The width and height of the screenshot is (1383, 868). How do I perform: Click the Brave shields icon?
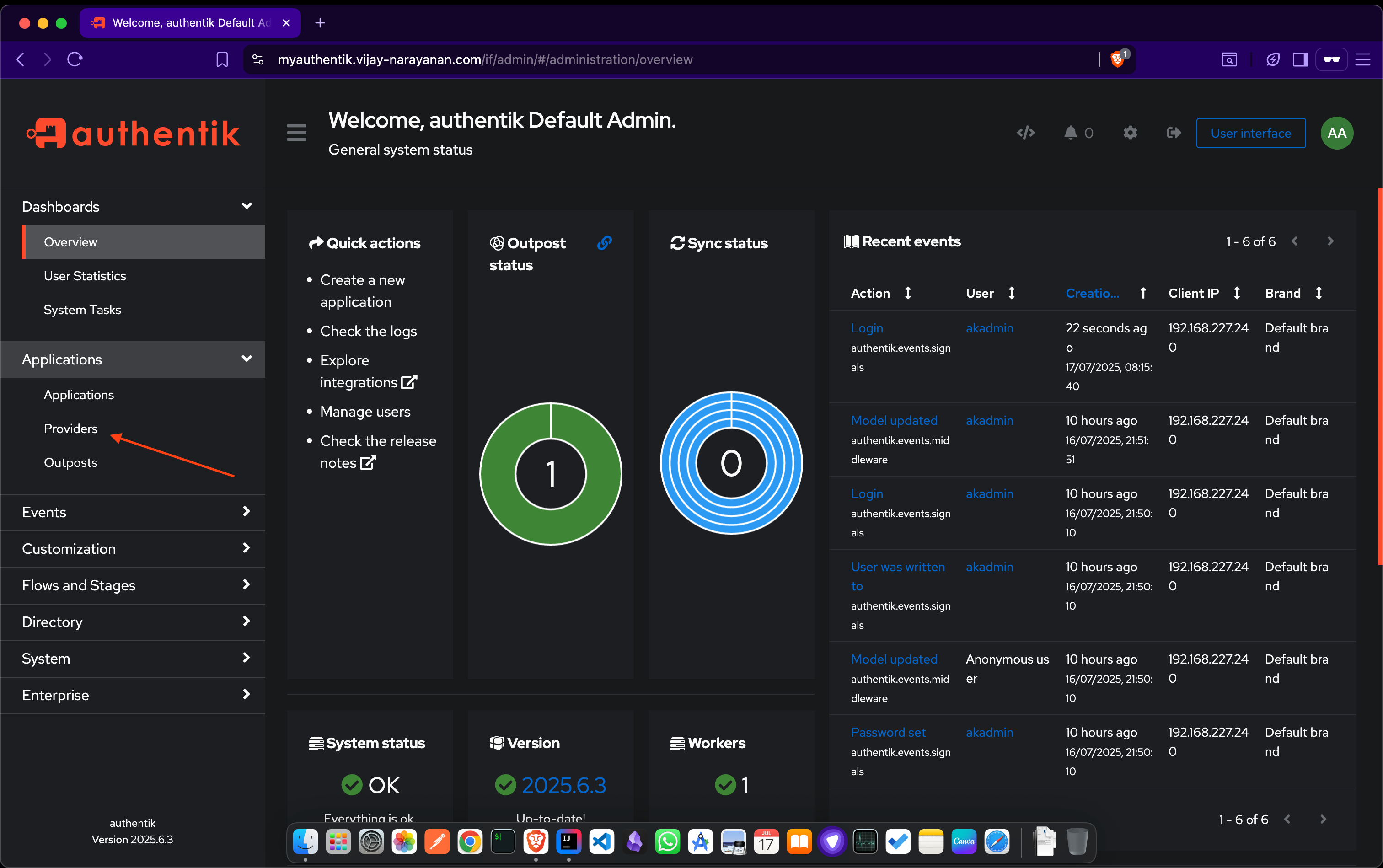tap(1117, 59)
